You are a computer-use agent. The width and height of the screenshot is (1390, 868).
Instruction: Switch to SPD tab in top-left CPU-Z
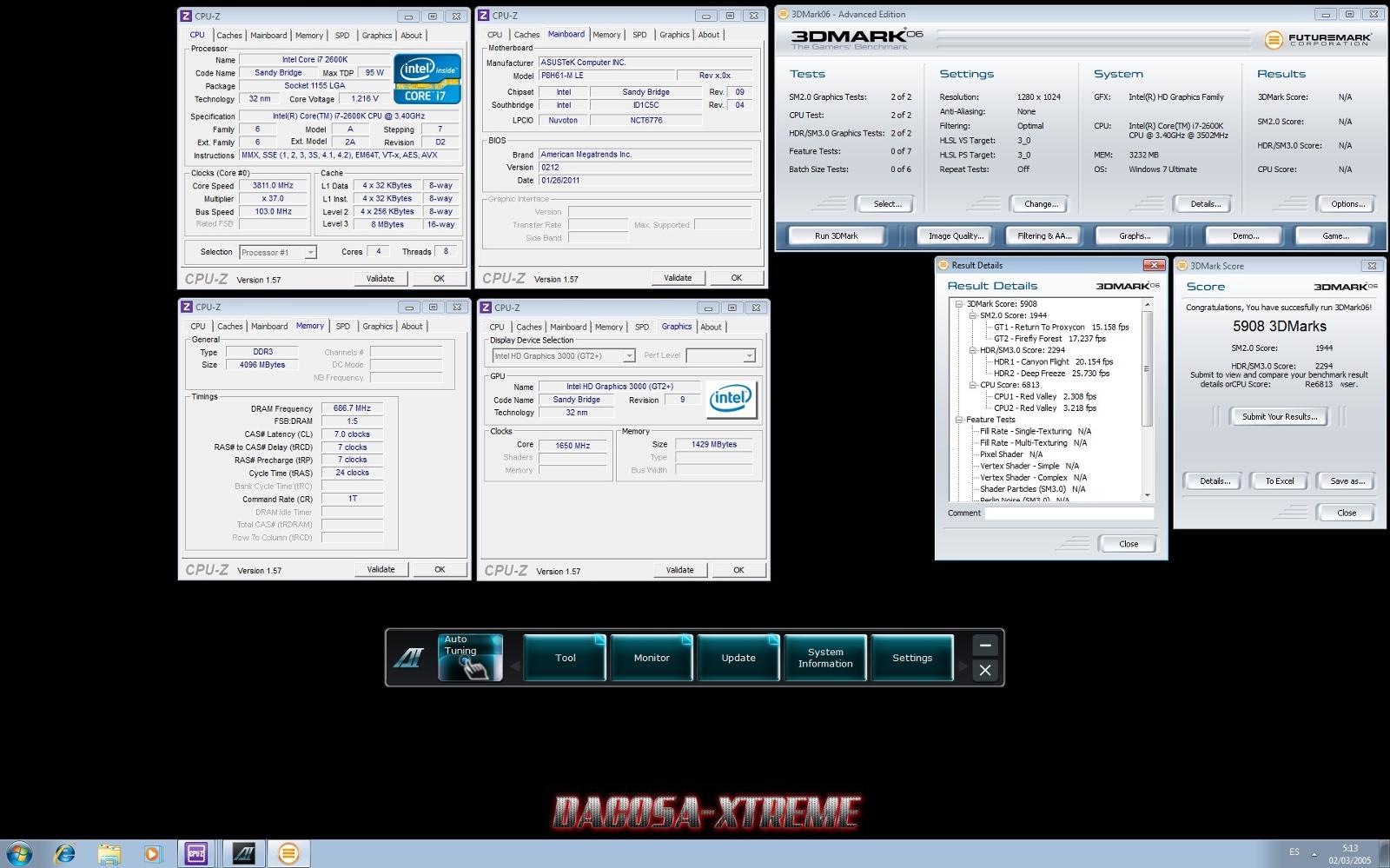(x=342, y=36)
